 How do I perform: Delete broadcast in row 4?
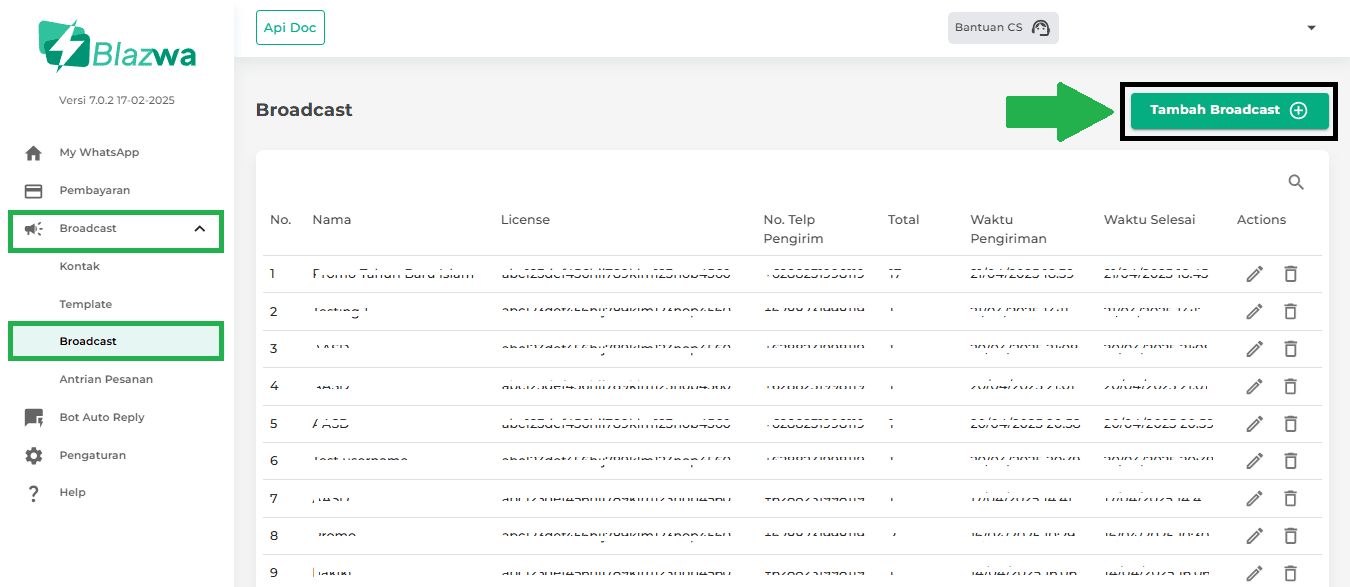click(1291, 386)
